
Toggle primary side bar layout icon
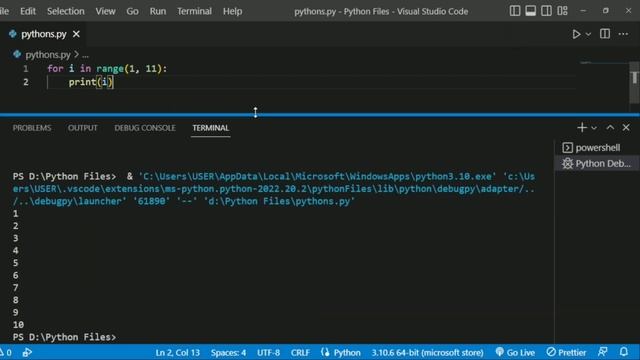[515, 11]
